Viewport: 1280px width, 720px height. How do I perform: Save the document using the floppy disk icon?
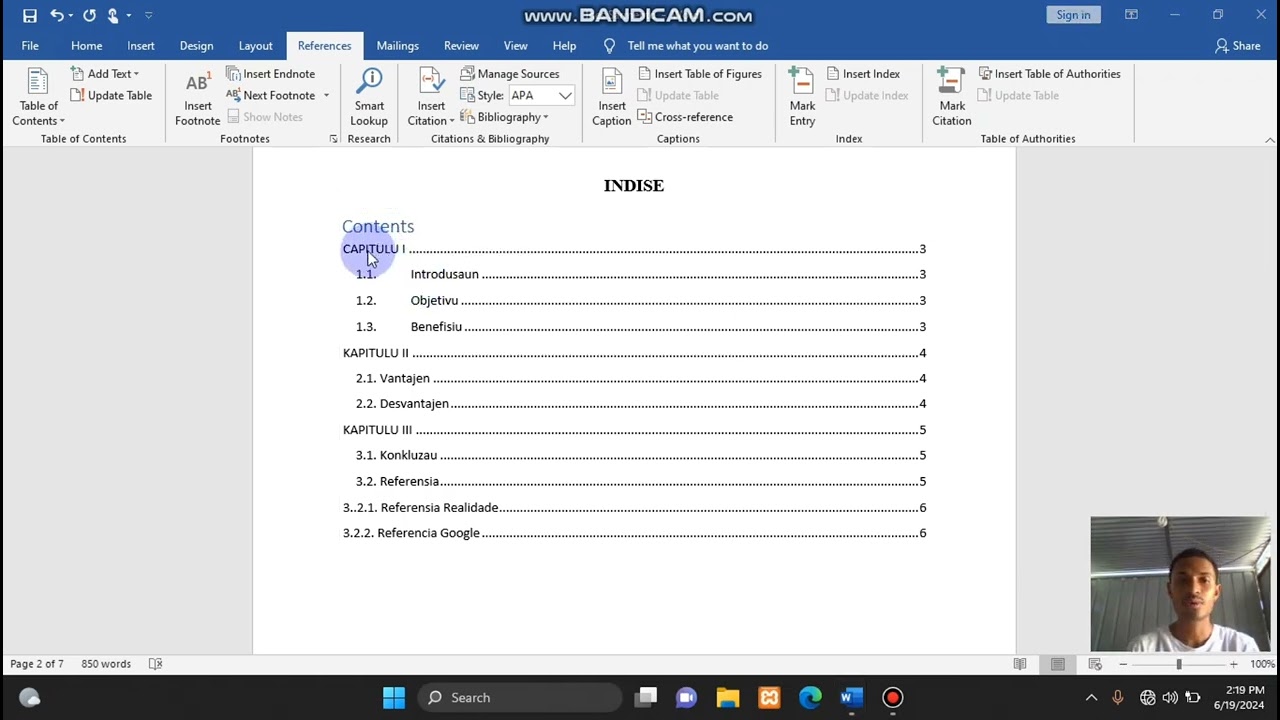click(x=30, y=15)
